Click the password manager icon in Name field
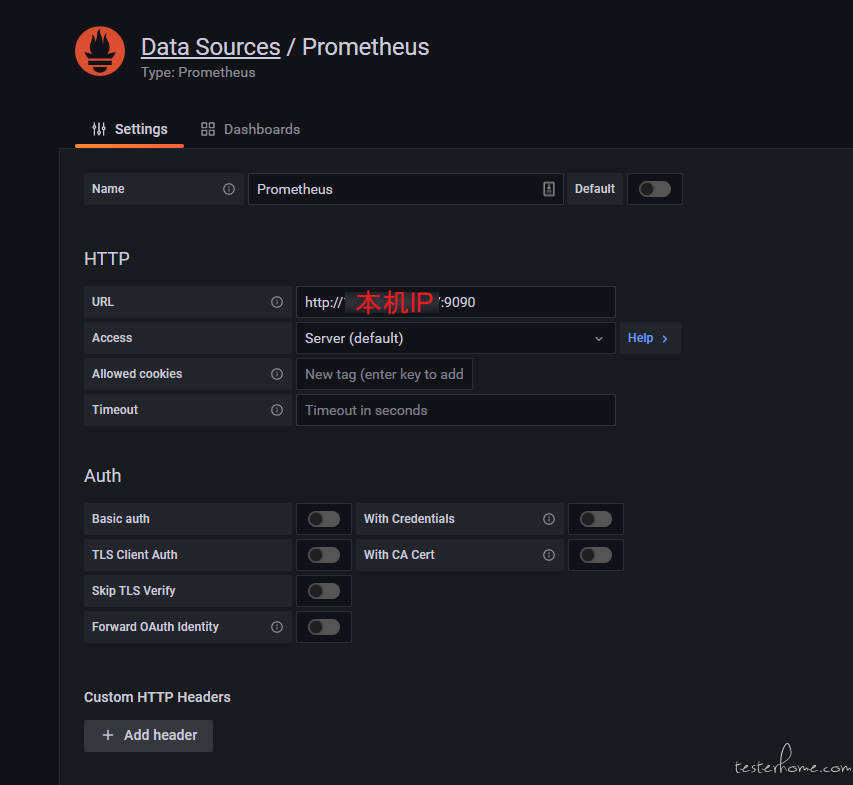 coord(549,189)
